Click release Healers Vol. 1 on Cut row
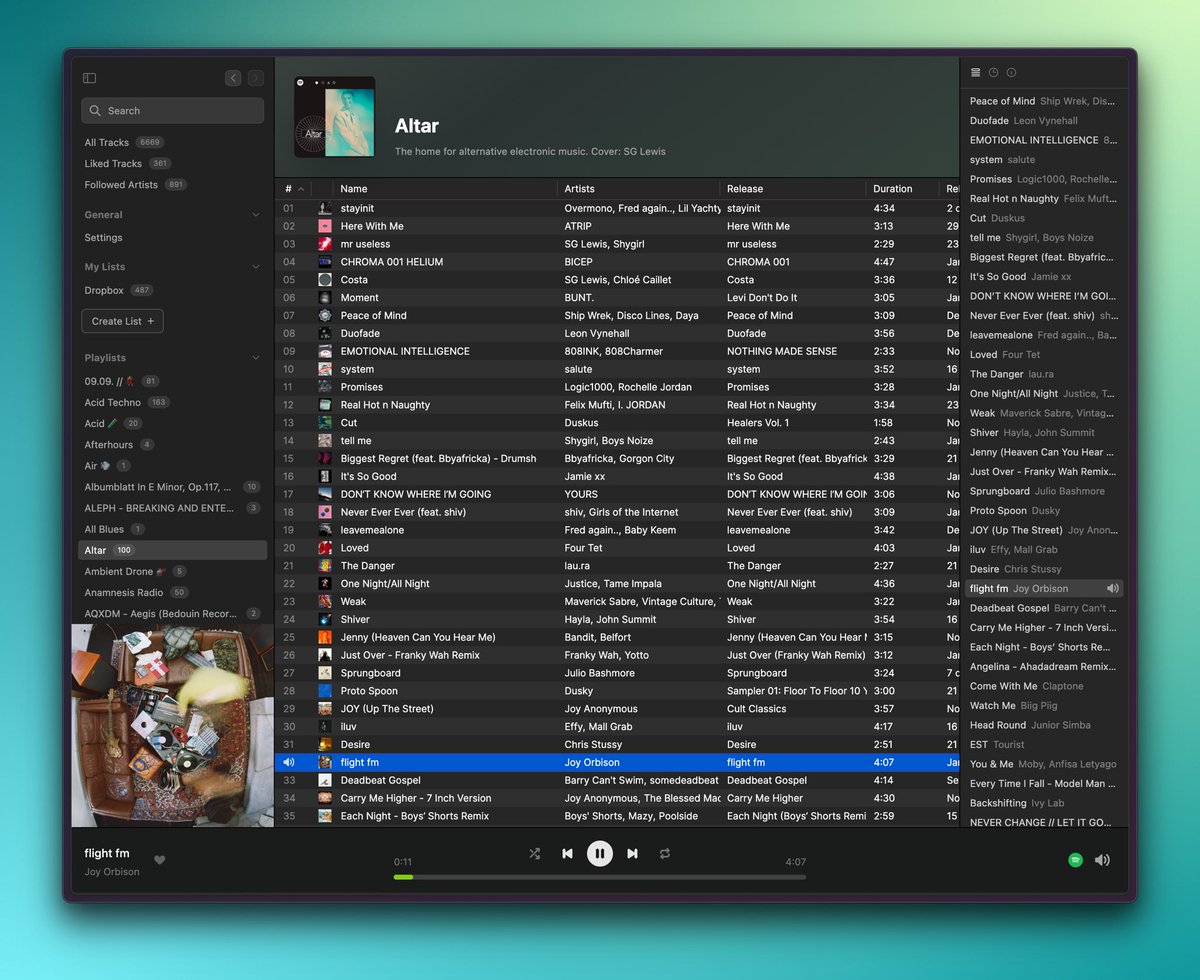This screenshot has width=1200, height=980. (x=758, y=423)
